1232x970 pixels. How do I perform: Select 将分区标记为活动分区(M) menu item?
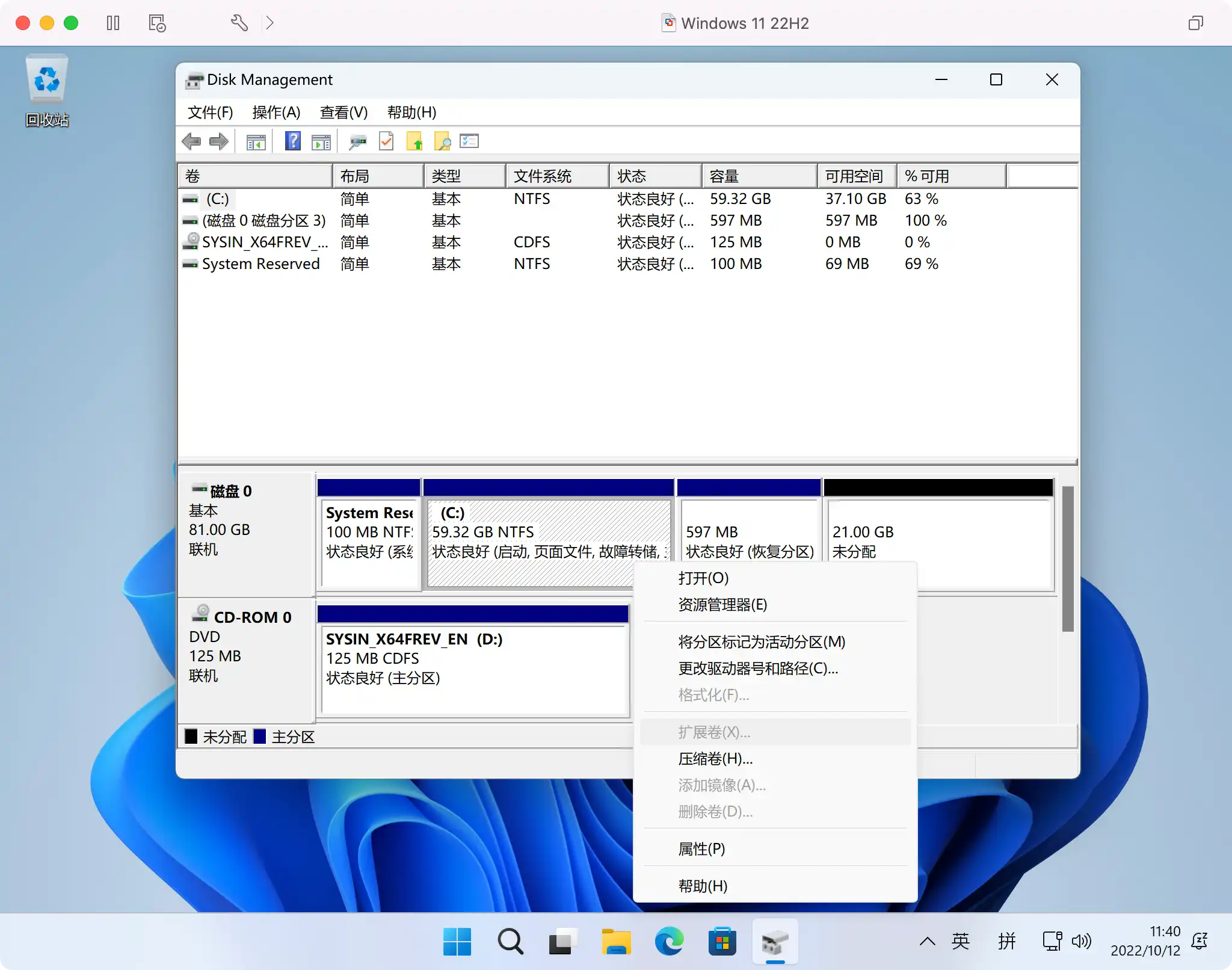[x=775, y=642]
